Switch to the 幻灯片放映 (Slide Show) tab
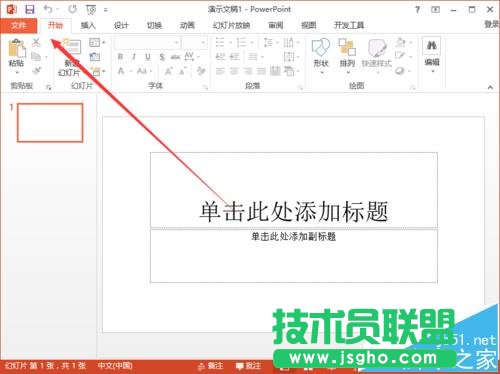 point(231,25)
